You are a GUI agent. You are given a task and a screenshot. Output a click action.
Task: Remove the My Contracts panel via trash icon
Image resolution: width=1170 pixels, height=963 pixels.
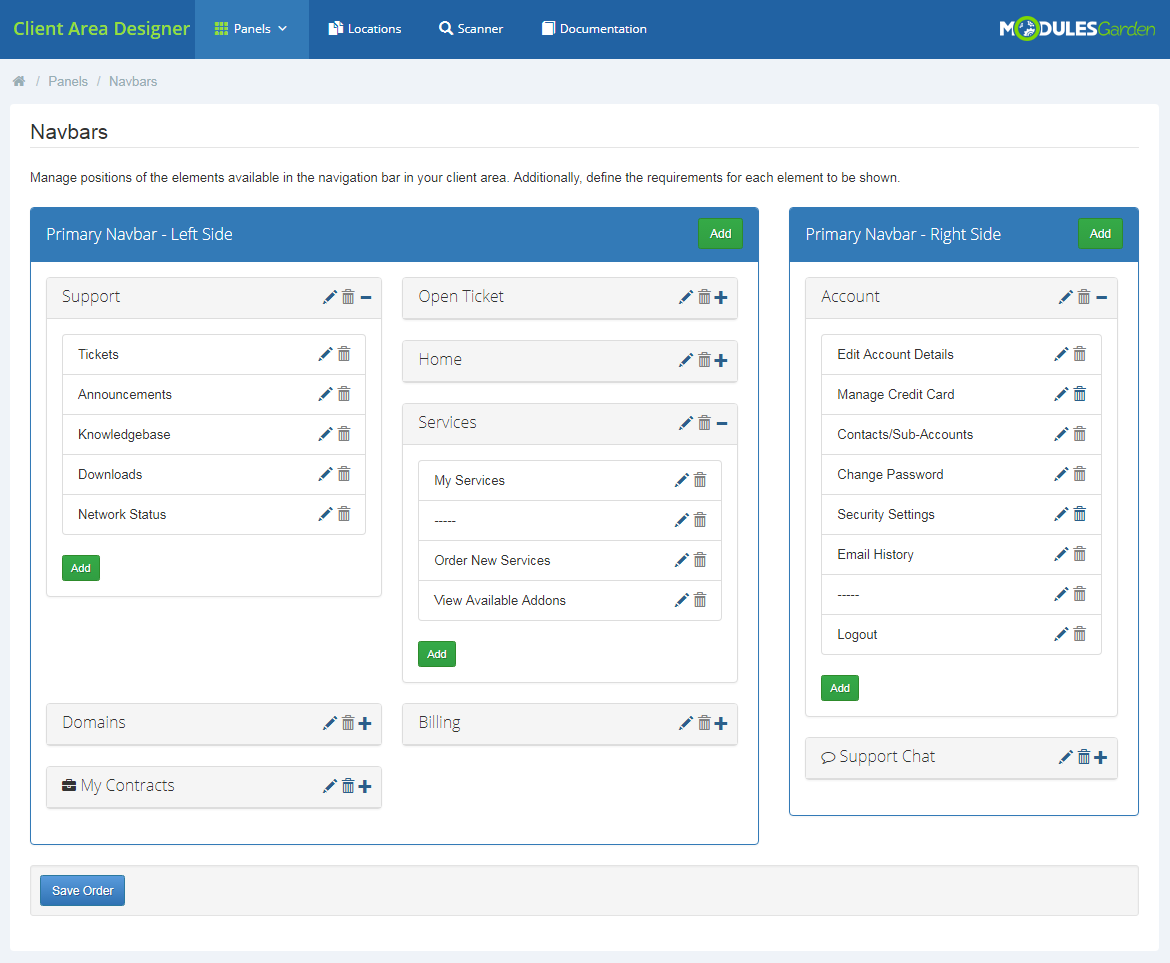(348, 786)
